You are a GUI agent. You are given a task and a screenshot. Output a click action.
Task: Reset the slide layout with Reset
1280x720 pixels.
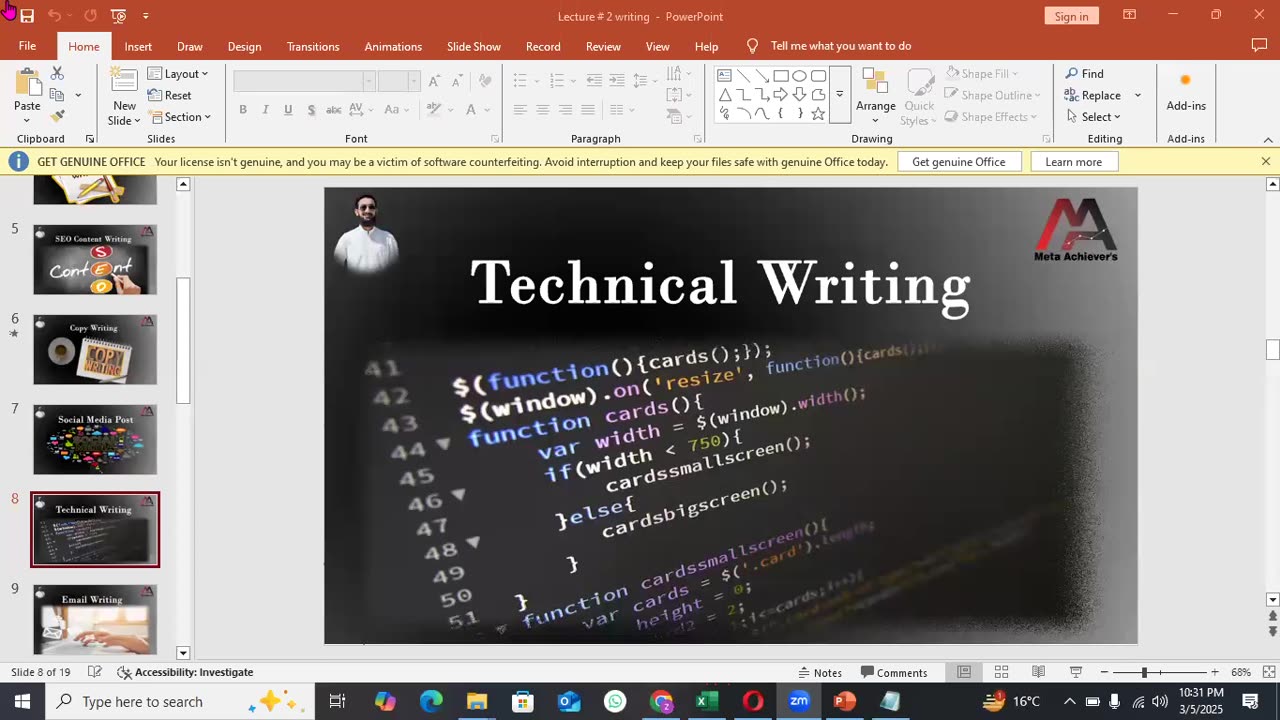(170, 95)
